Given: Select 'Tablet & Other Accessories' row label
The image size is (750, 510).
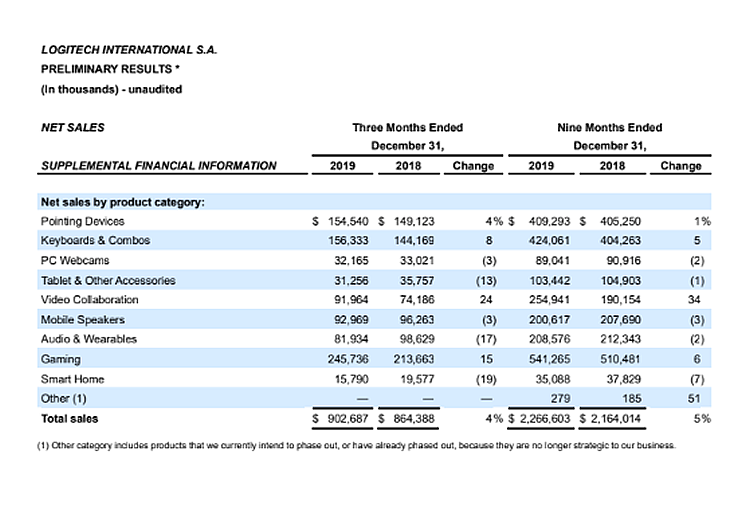Looking at the screenshot, I should (108, 281).
